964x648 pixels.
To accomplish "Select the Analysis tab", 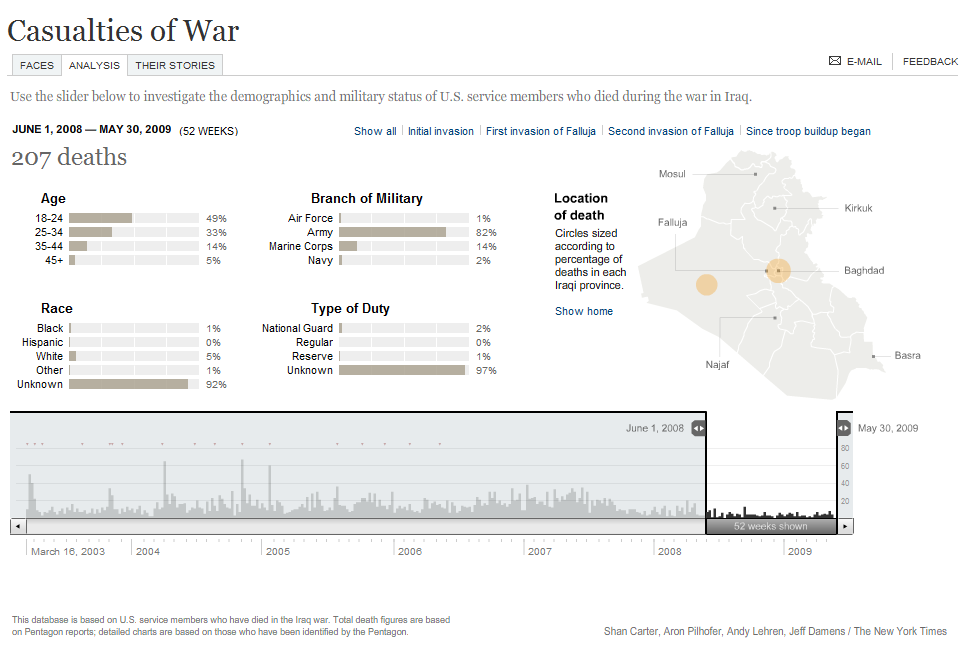I will (x=94, y=65).
